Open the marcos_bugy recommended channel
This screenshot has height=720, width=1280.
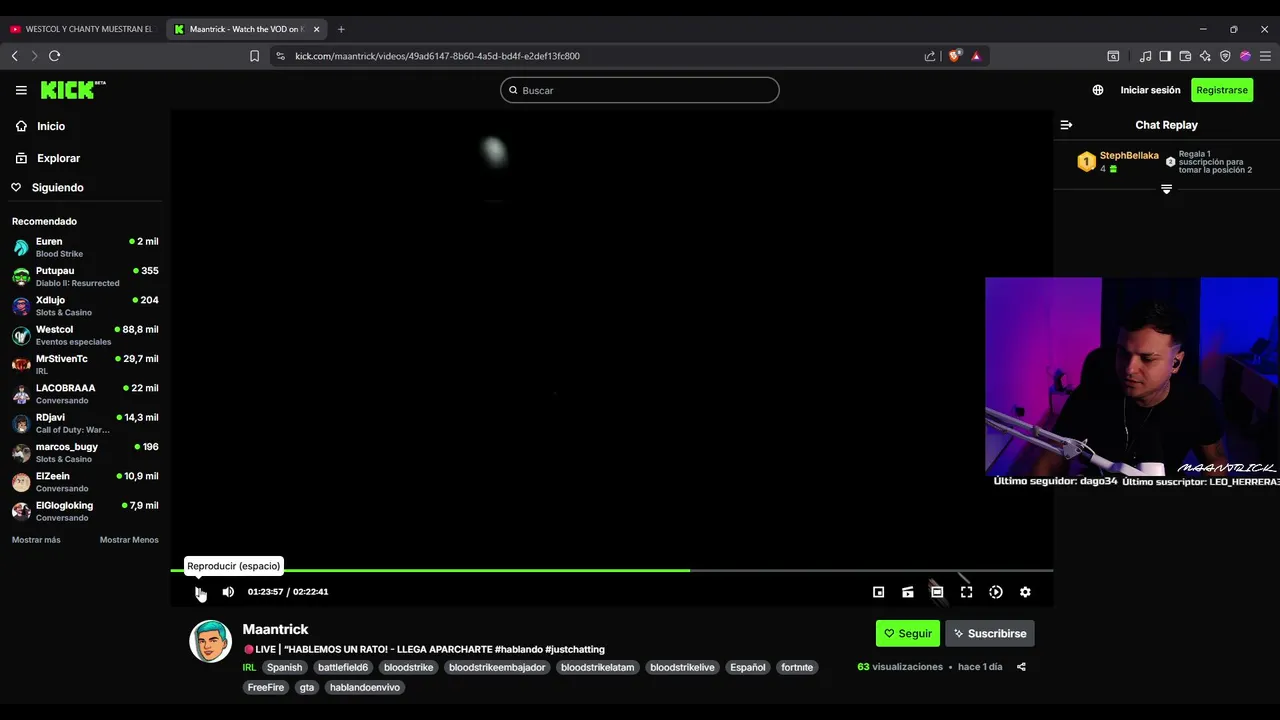pos(85,452)
